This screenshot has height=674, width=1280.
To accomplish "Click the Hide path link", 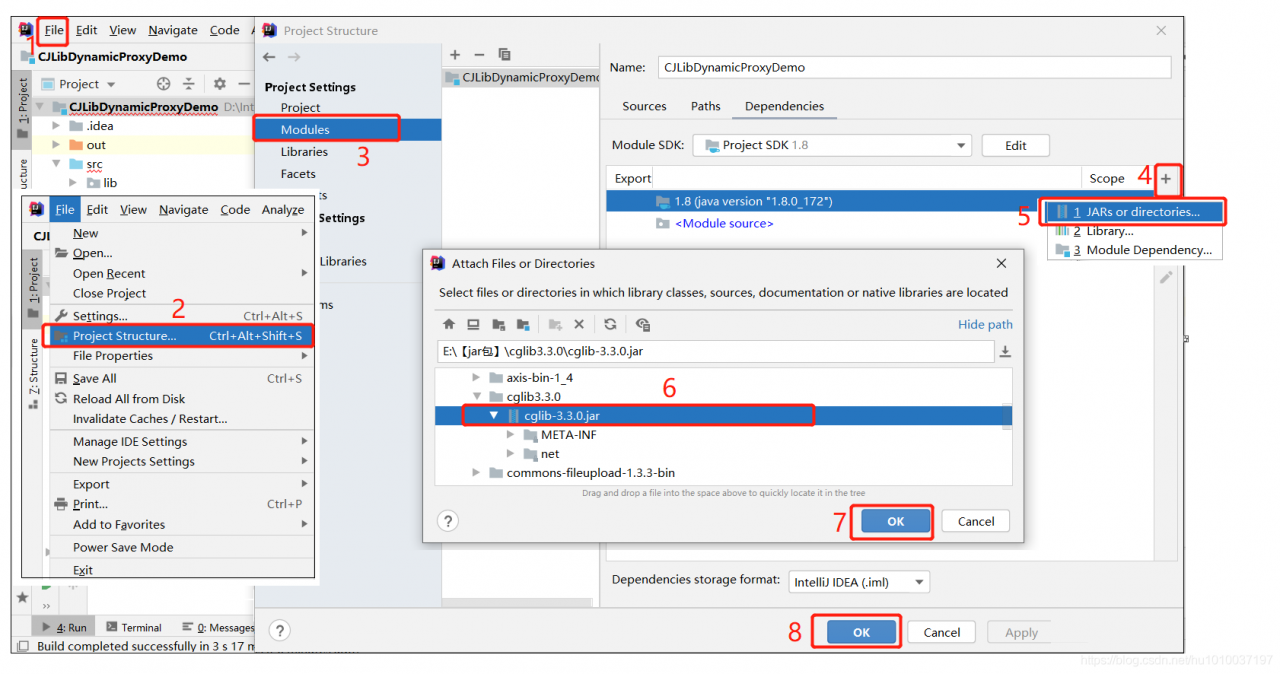I will [x=984, y=324].
